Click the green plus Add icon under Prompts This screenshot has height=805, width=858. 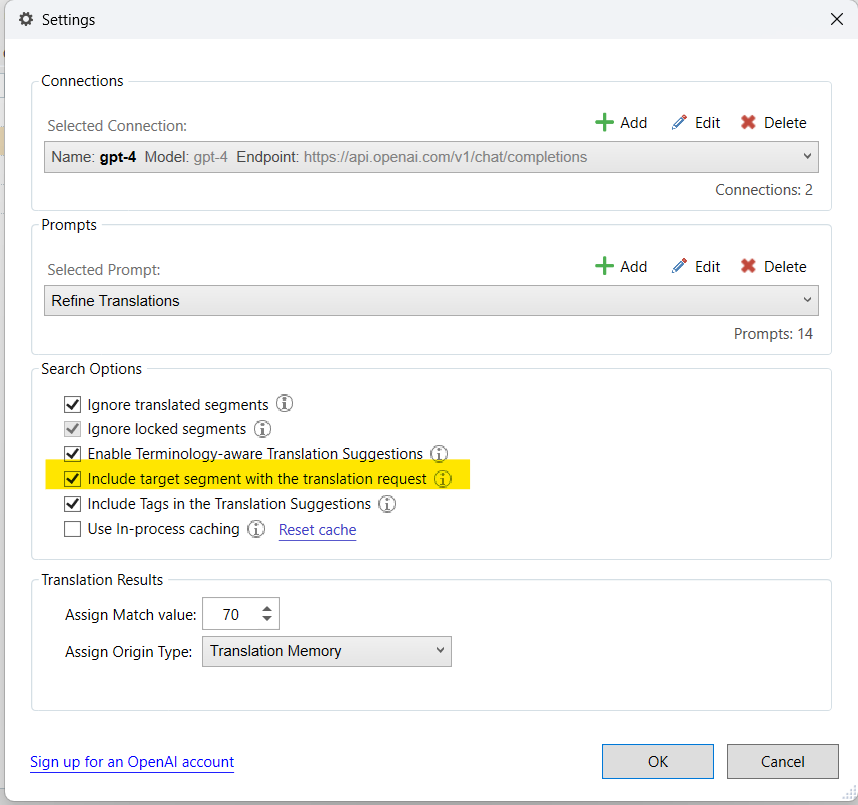coord(604,266)
